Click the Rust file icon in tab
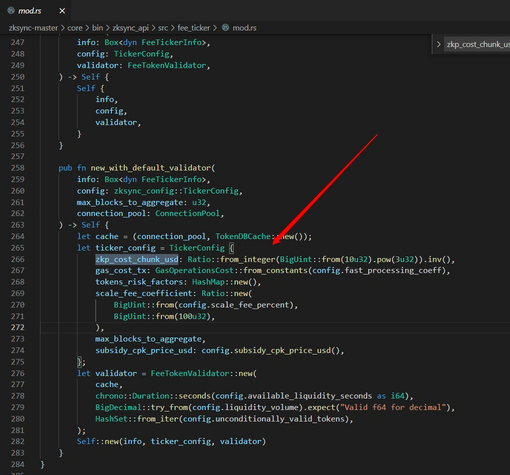510x475 pixels. [x=11, y=11]
